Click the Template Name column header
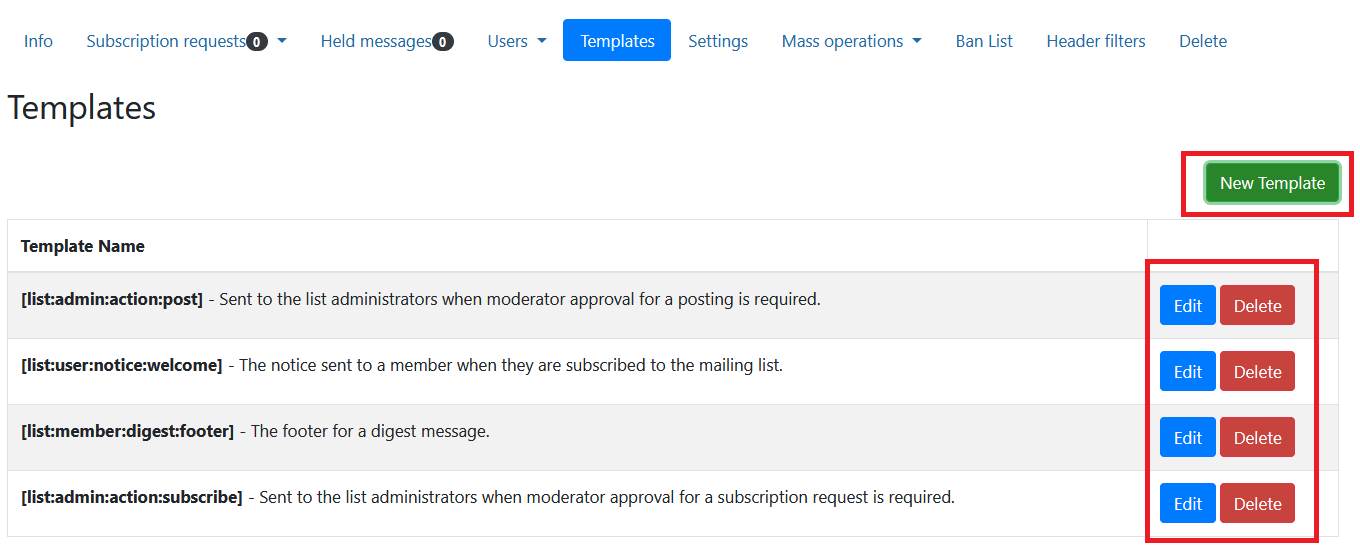The height and width of the screenshot is (558, 1360). 83,246
